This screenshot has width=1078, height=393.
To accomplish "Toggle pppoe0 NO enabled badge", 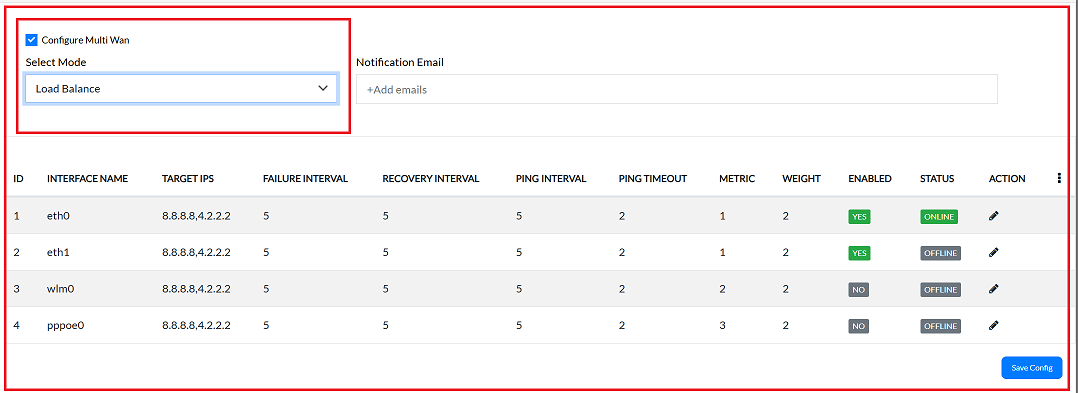I will (x=858, y=326).
